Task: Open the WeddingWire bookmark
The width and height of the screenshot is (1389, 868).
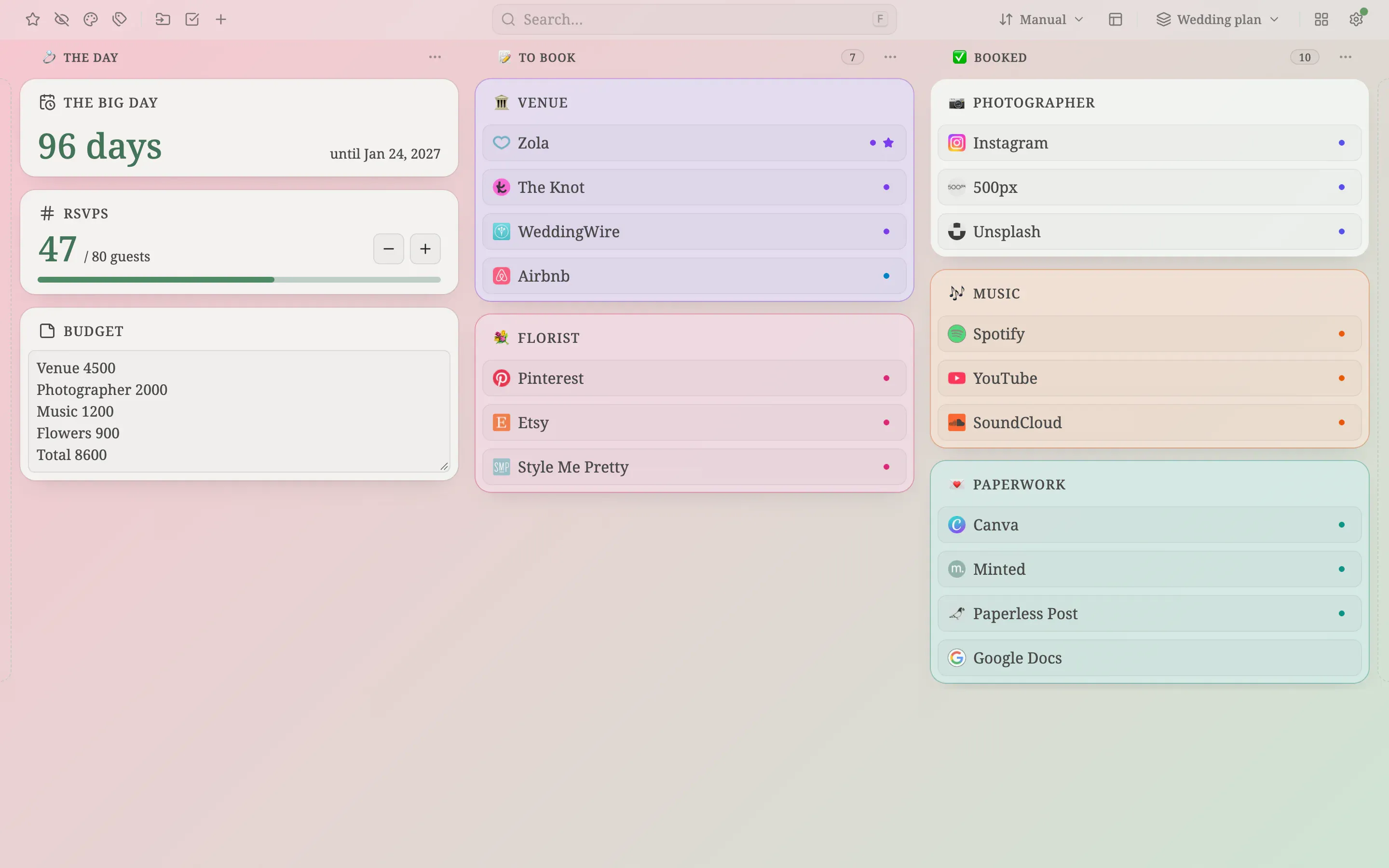Action: 694,231
